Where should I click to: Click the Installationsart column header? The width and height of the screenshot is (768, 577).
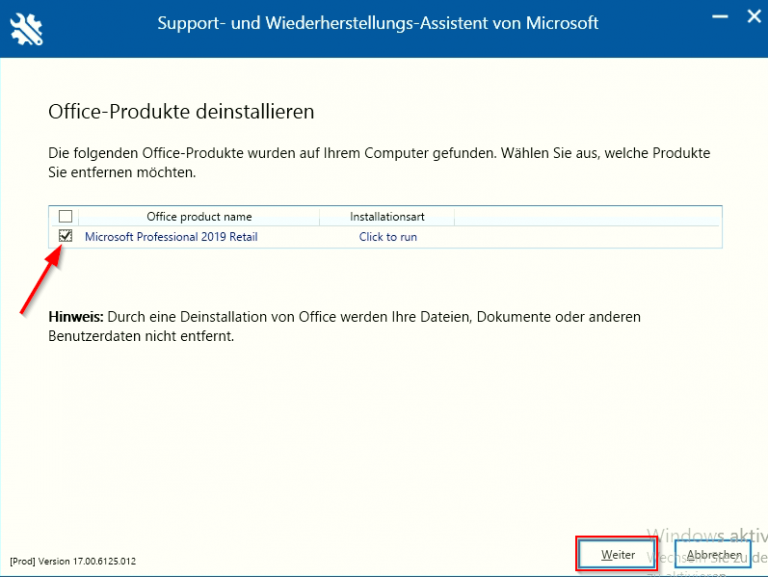click(387, 216)
